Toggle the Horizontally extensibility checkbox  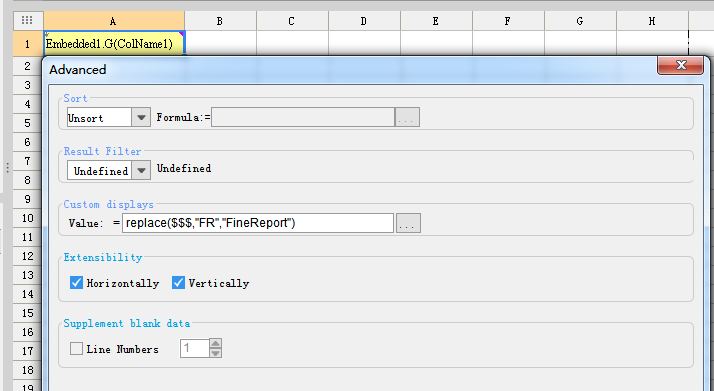(76, 283)
